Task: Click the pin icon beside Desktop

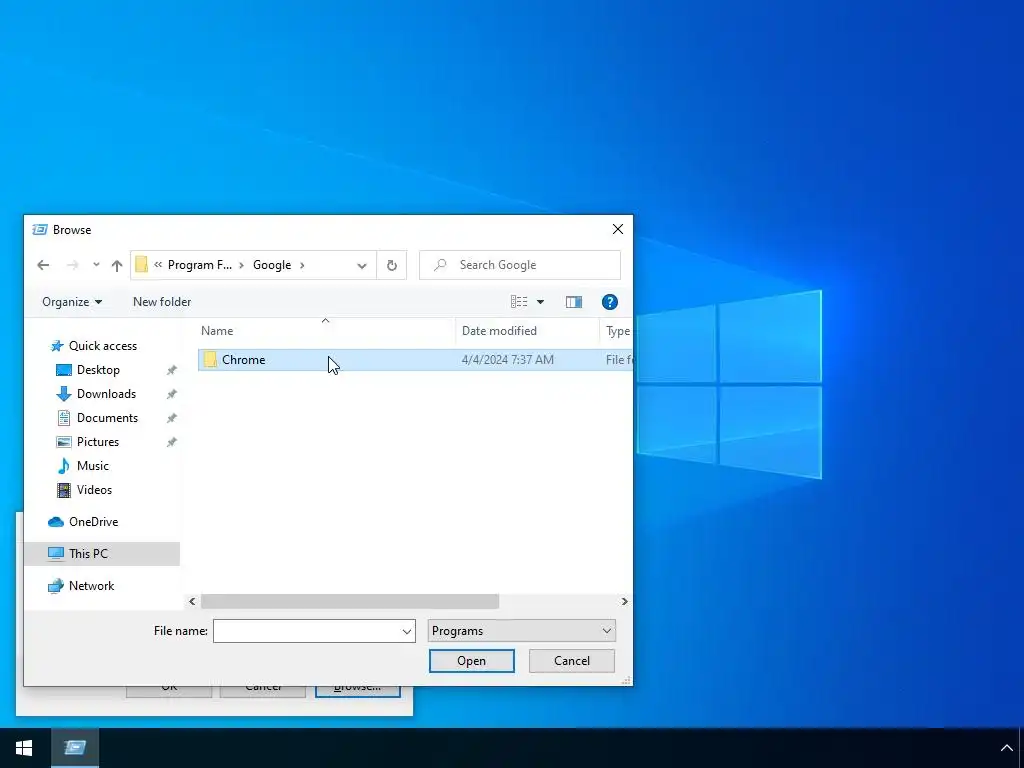Action: 171,370
